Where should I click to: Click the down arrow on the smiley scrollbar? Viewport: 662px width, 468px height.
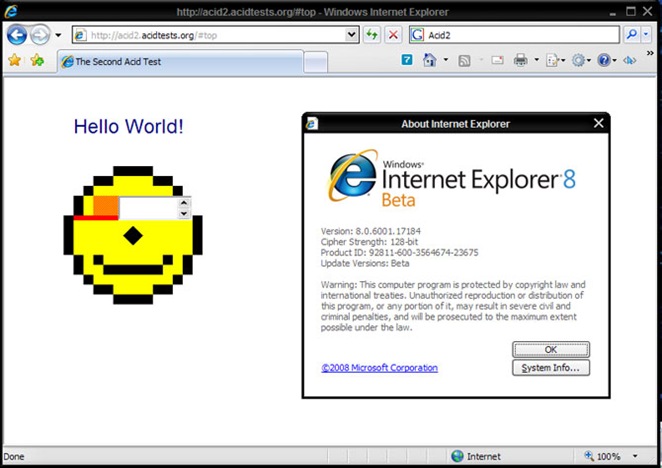[184, 214]
